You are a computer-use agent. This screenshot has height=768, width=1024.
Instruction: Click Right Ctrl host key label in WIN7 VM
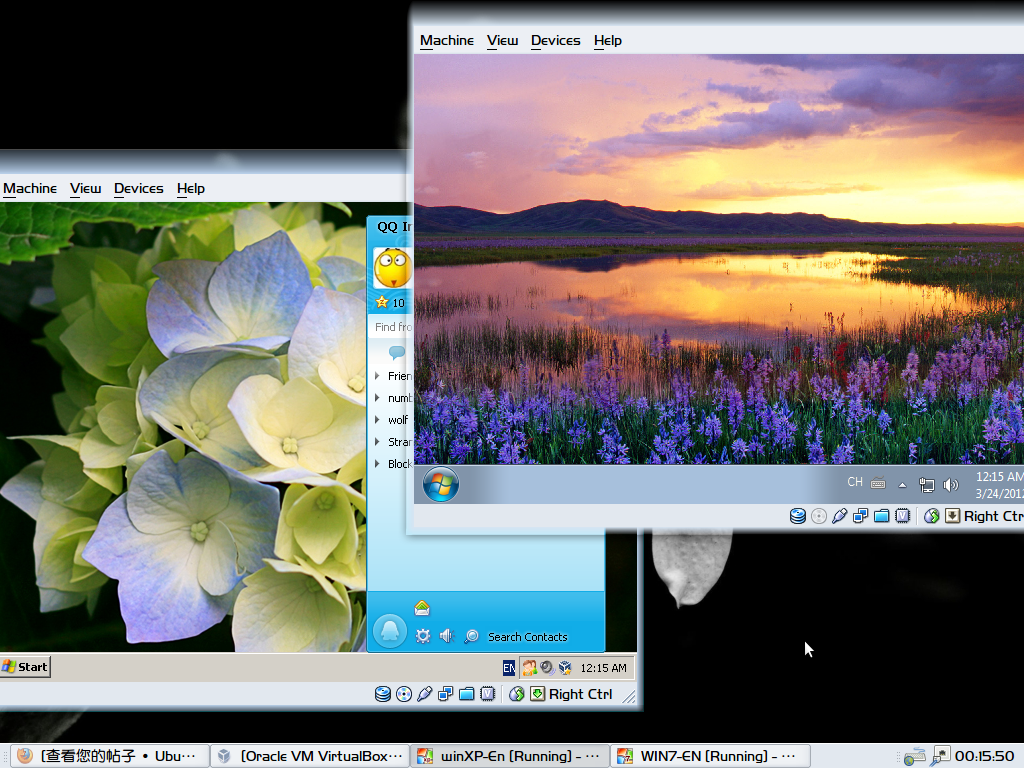pos(994,517)
